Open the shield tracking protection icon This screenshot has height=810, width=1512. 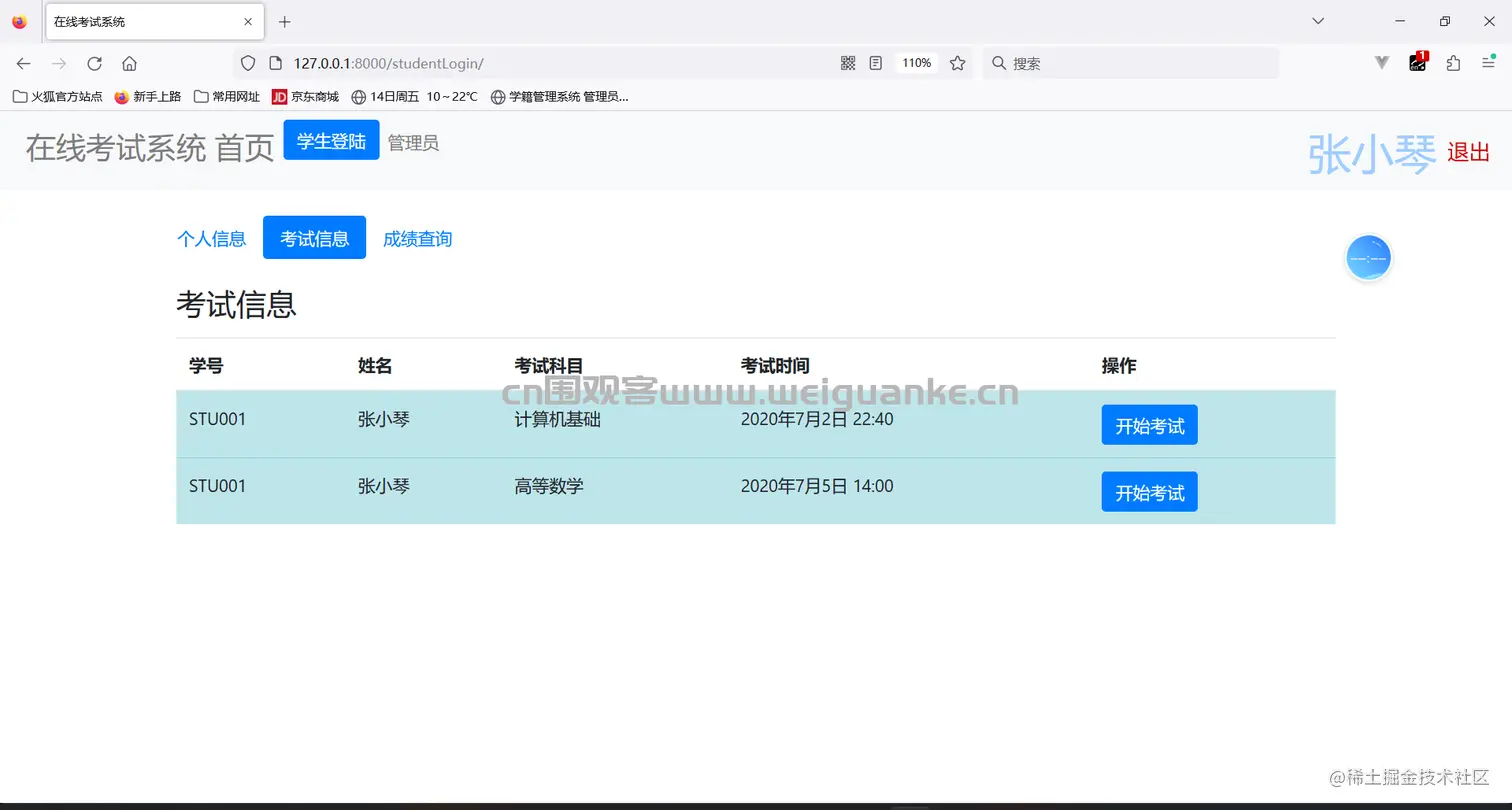click(249, 63)
